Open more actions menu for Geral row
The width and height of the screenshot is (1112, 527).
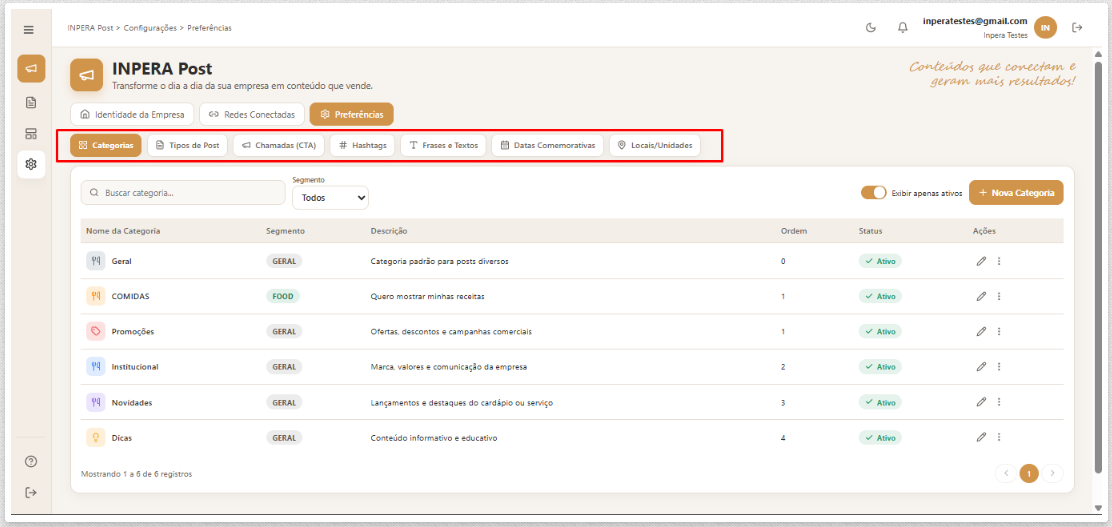tap(999, 261)
